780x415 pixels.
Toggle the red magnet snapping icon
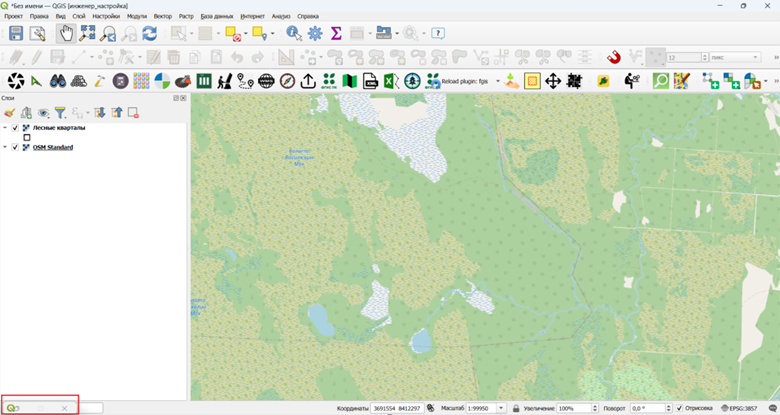coord(614,58)
